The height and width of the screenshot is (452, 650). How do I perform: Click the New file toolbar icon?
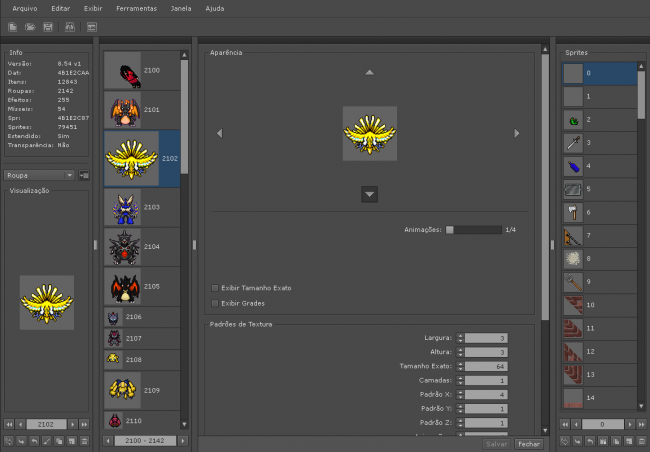click(x=12, y=27)
